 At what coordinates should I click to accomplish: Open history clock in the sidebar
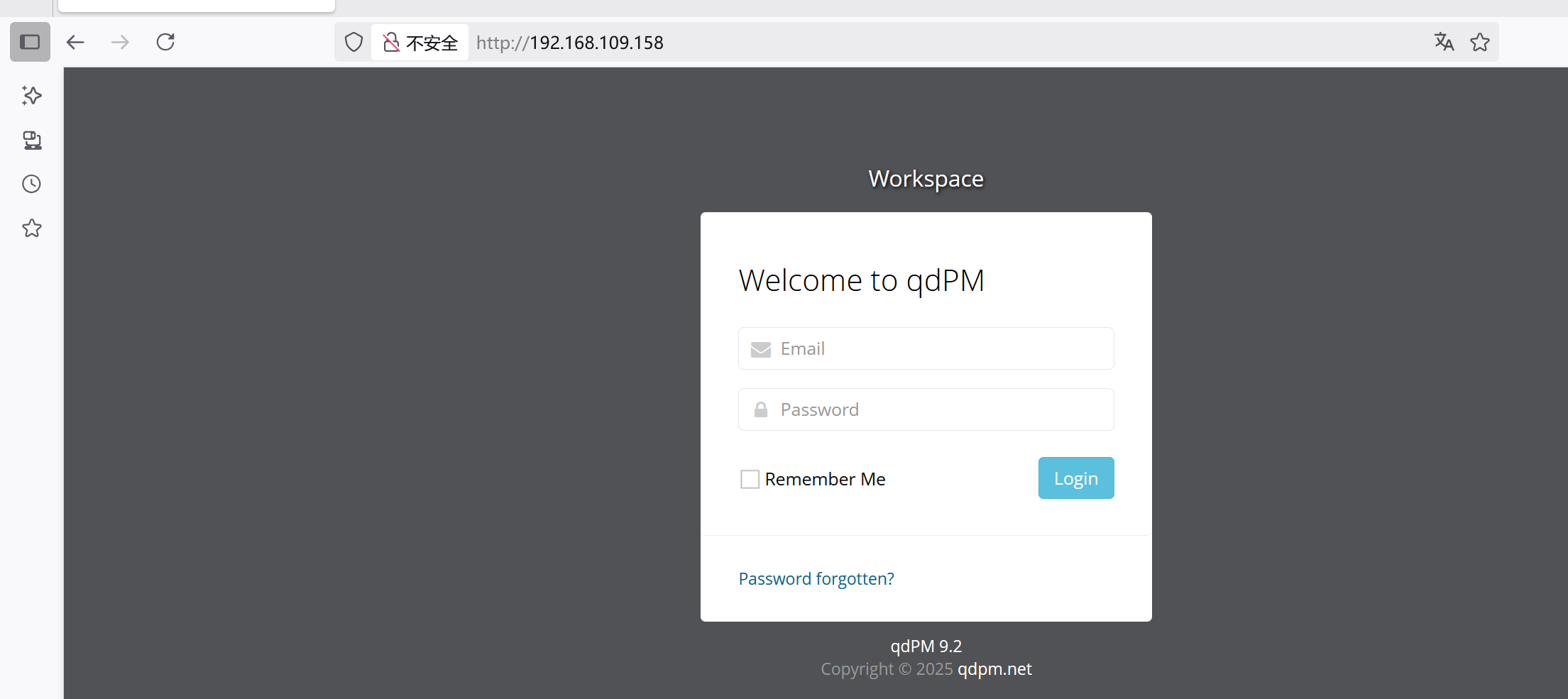coord(32,185)
